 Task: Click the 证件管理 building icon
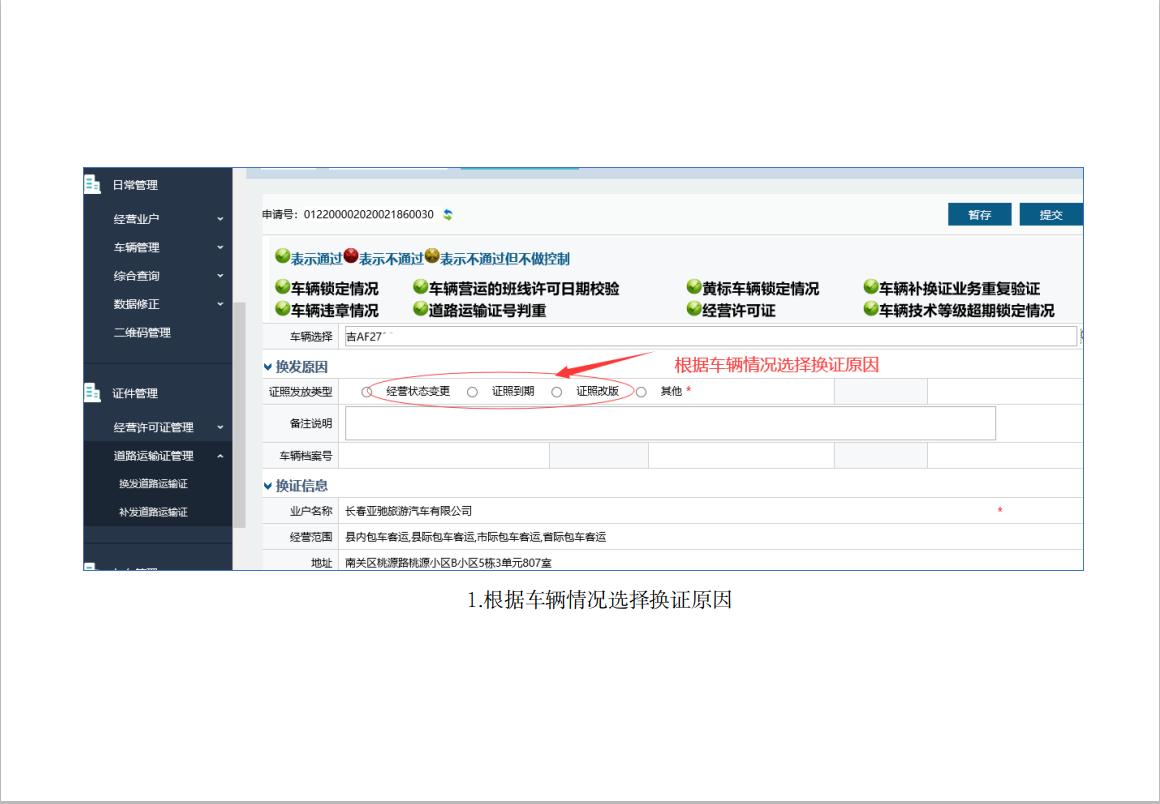point(92,393)
